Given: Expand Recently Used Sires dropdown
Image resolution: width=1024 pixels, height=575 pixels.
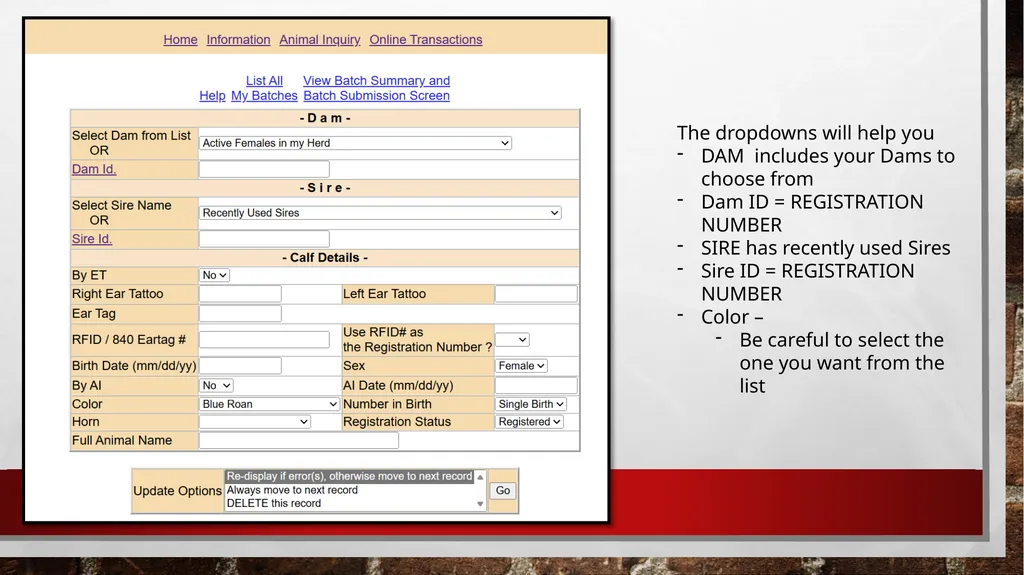Looking at the screenshot, I should [x=380, y=213].
